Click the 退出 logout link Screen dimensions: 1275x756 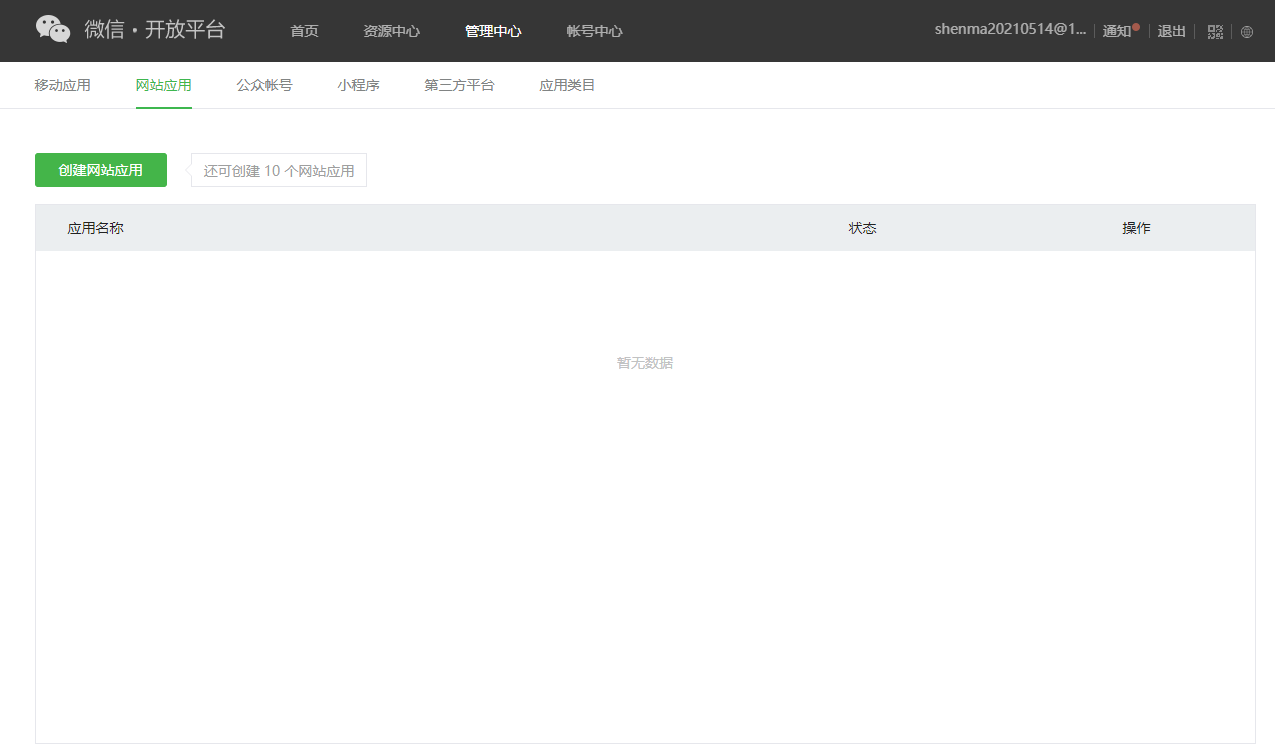[x=1171, y=31]
